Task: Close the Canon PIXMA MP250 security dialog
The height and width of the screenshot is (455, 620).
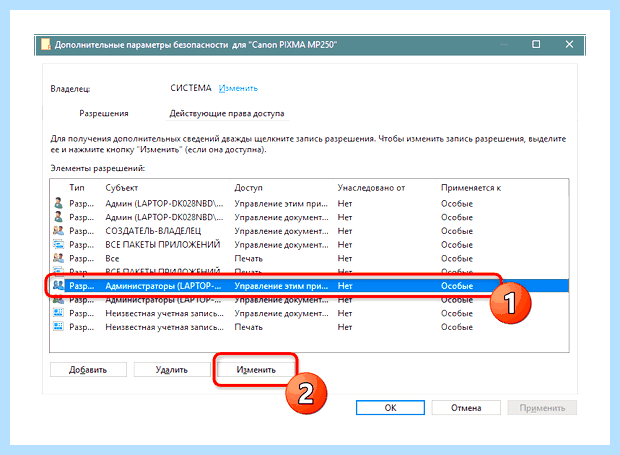Action: 569,44
